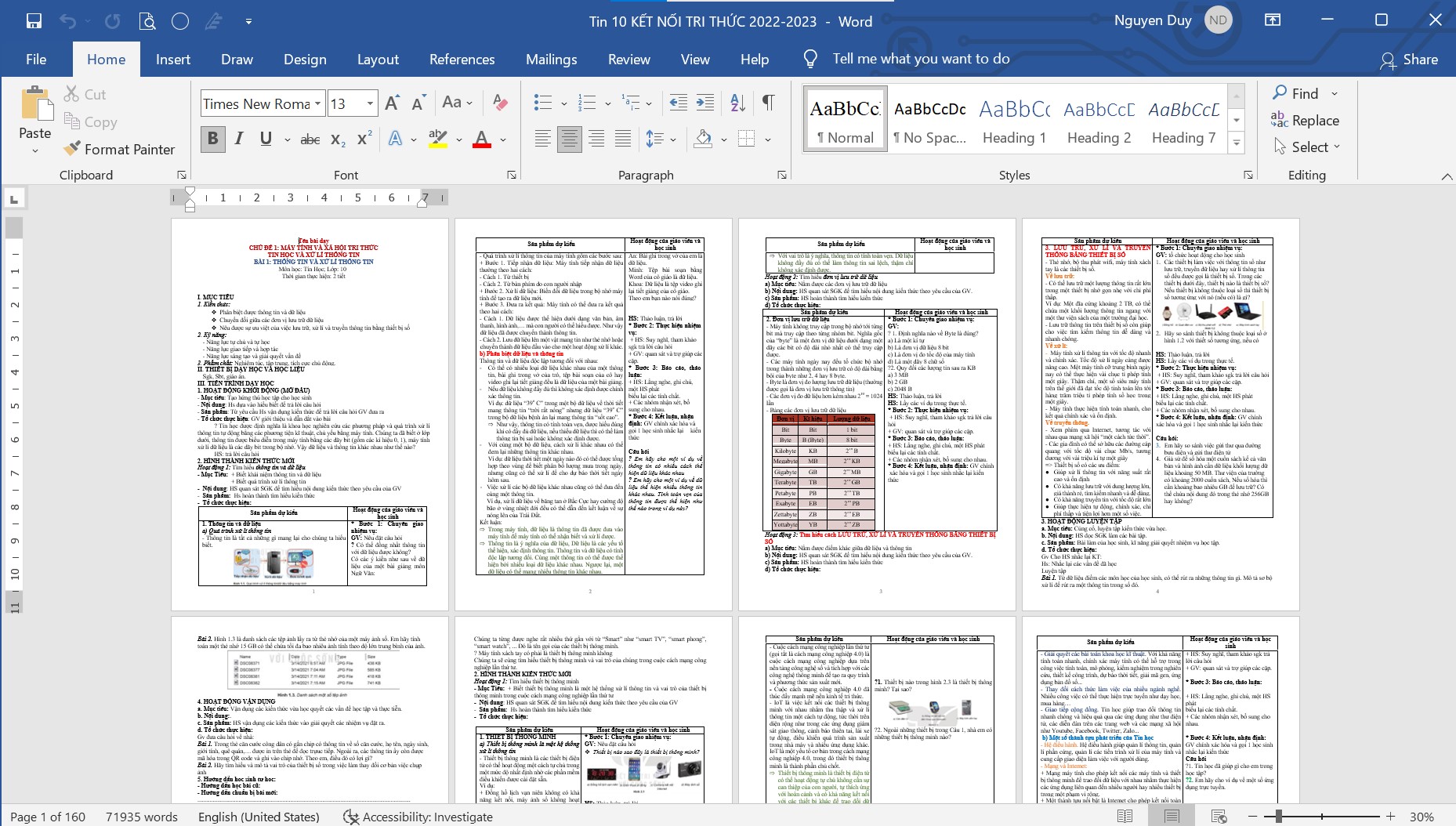1456x826 pixels.
Task: Align the text to the right
Action: coord(596,139)
